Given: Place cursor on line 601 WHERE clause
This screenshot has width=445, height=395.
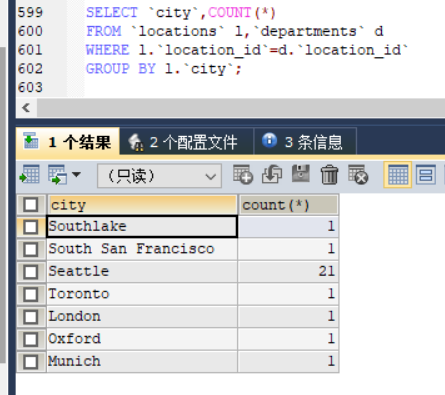Looking at the screenshot, I should tap(247, 50).
